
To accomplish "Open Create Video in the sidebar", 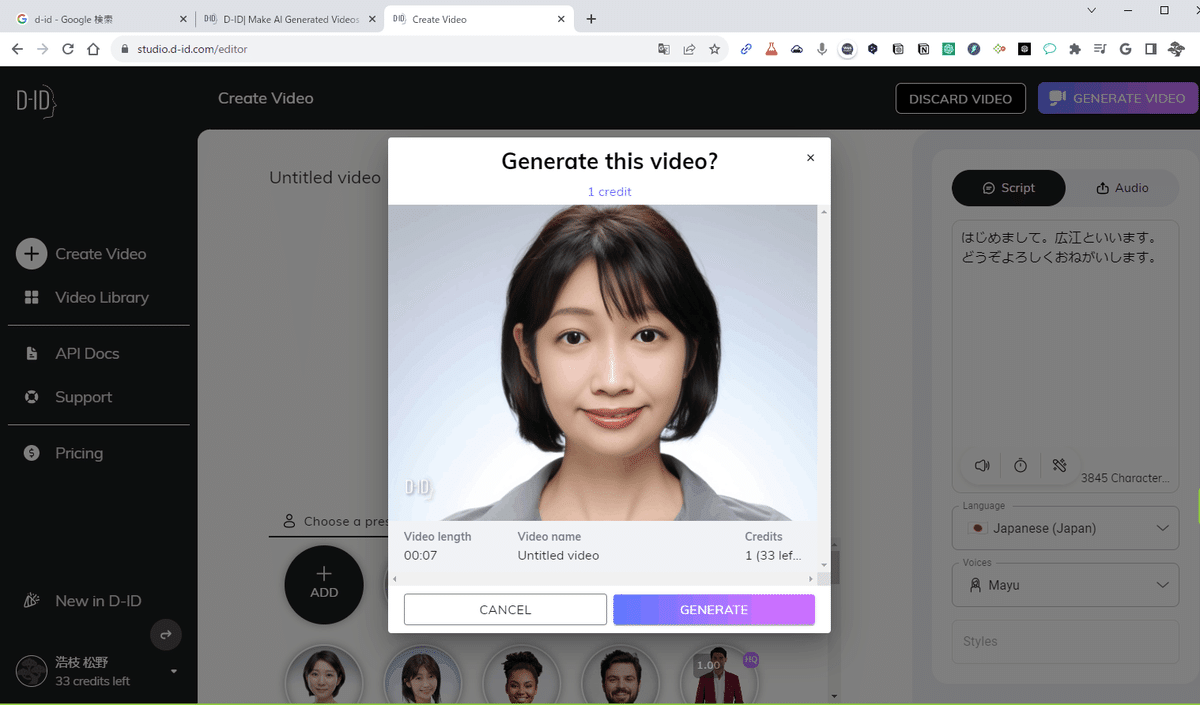I will 100,254.
